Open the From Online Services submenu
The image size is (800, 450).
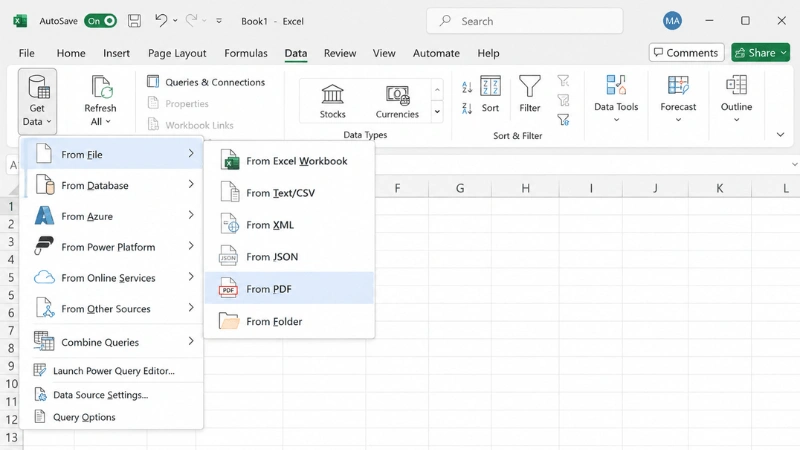113,278
